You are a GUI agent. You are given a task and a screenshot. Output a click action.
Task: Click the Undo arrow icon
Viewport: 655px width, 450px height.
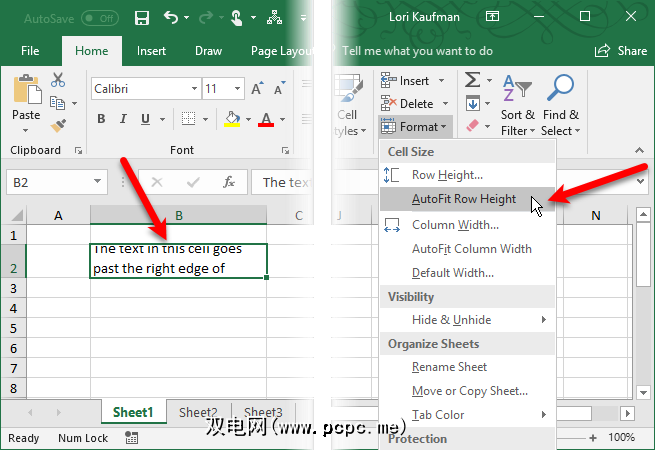point(172,18)
